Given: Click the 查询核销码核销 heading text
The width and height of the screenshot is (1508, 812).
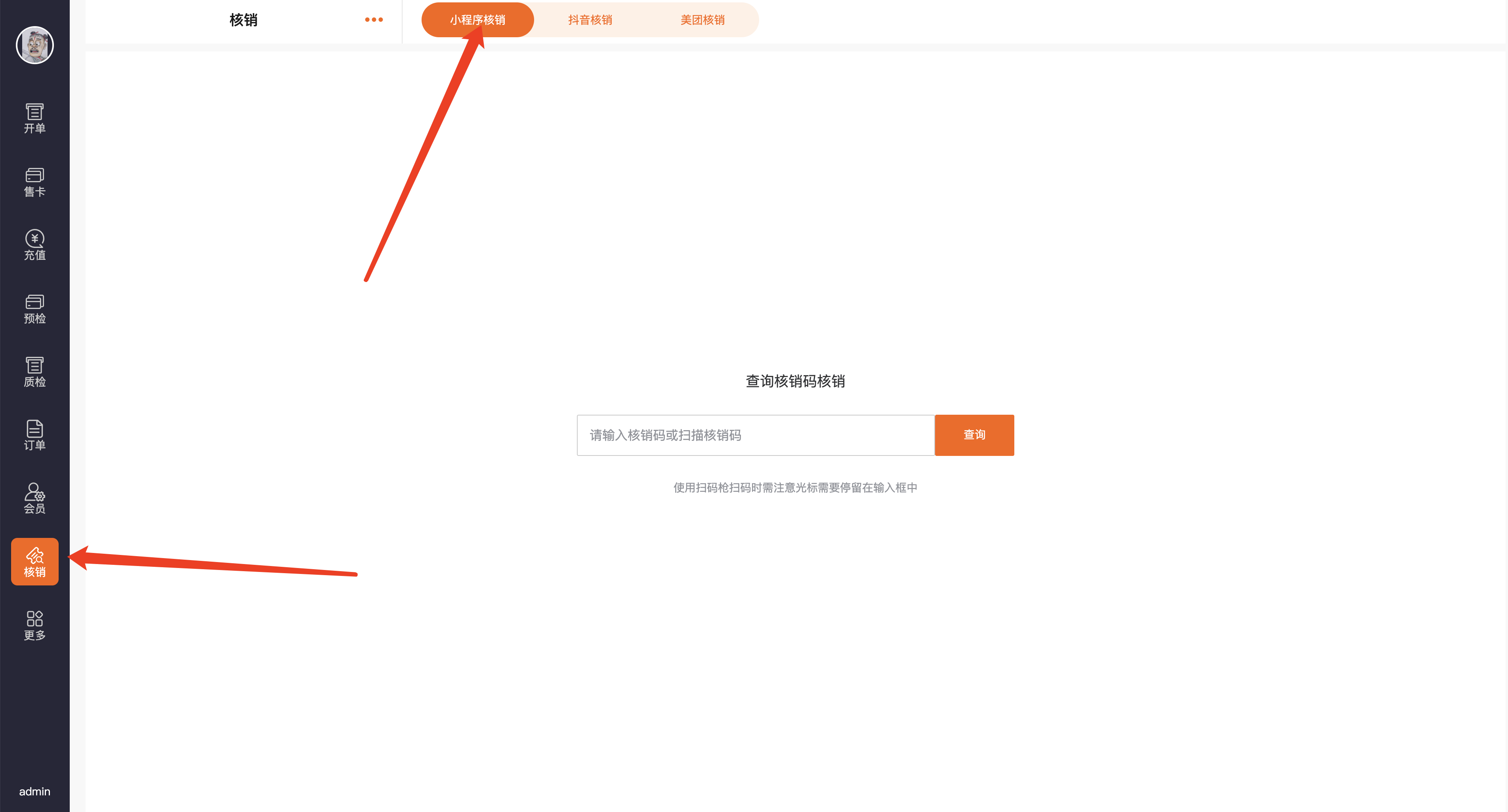Looking at the screenshot, I should tap(795, 381).
